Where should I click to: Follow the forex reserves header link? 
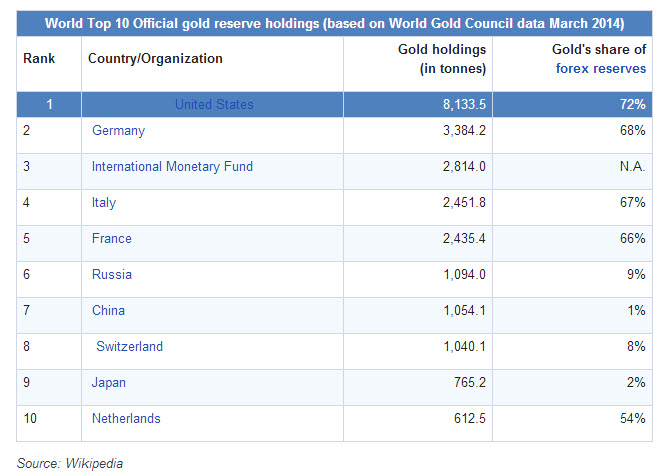[x=601, y=68]
